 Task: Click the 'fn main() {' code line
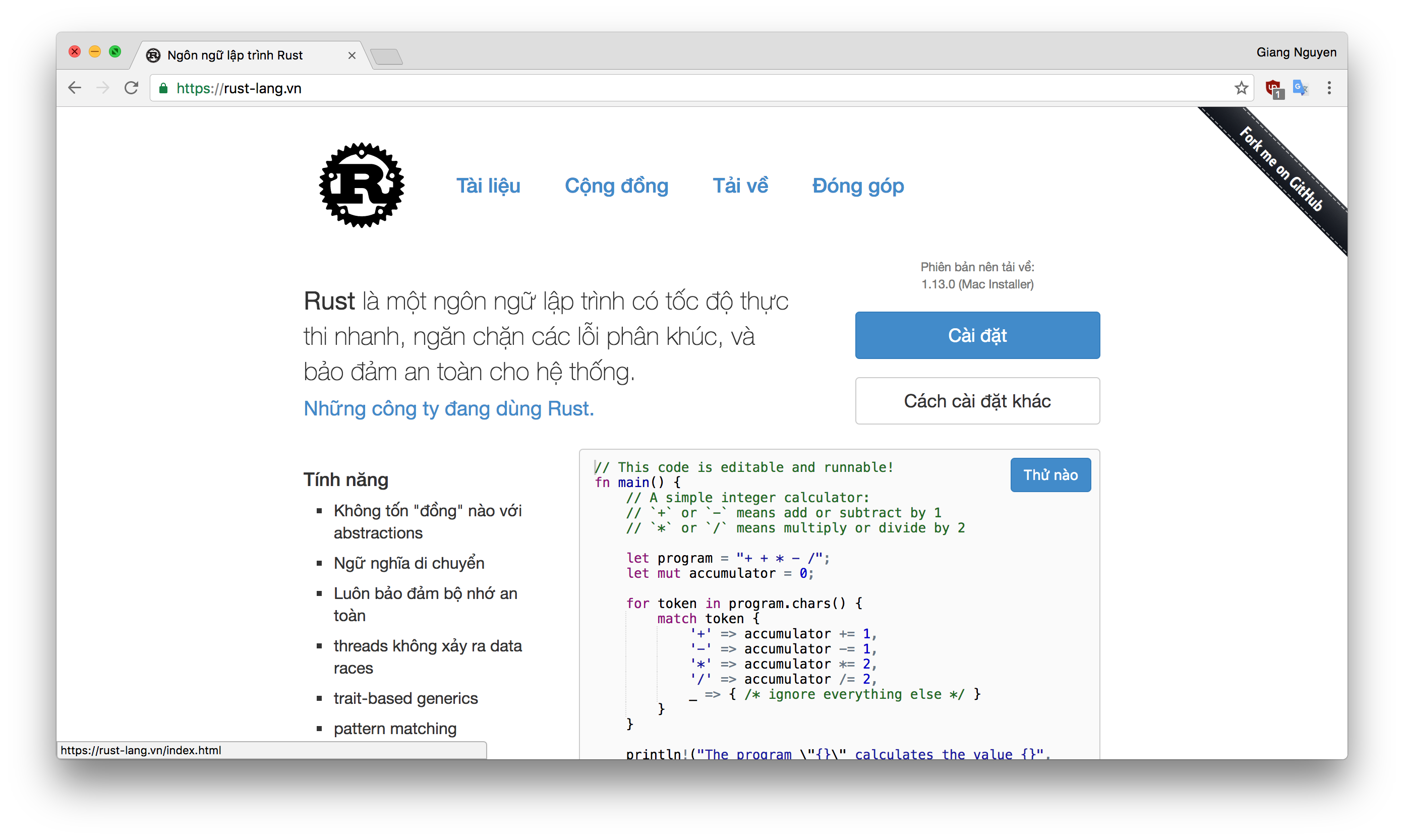[637, 483]
